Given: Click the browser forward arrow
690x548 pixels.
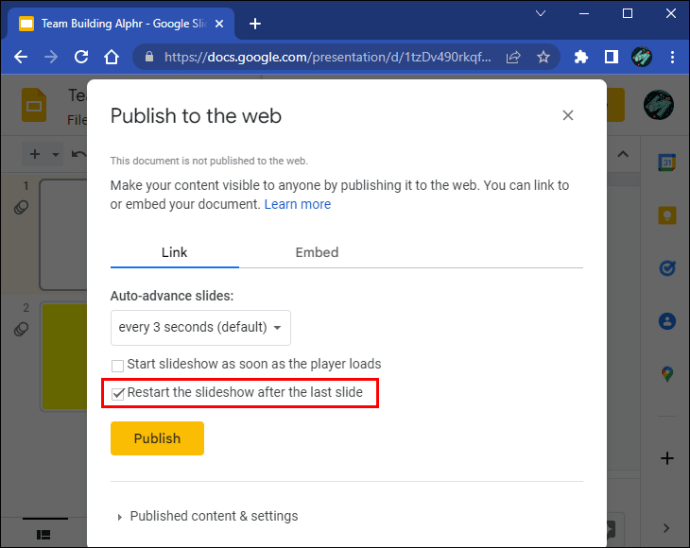Looking at the screenshot, I should (x=51, y=57).
